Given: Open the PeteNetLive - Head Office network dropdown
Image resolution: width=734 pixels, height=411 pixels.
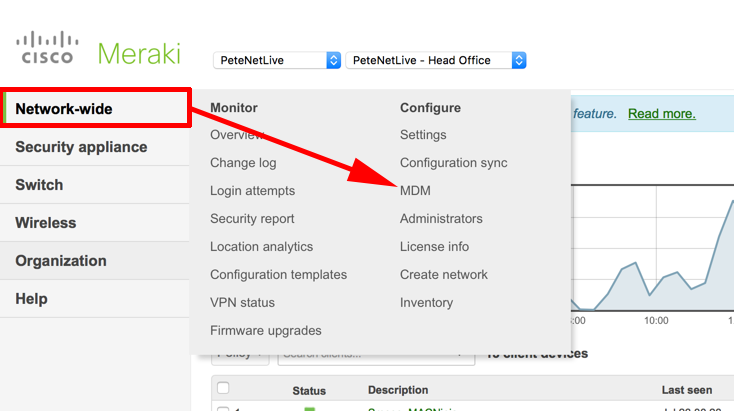Looking at the screenshot, I should tap(436, 60).
